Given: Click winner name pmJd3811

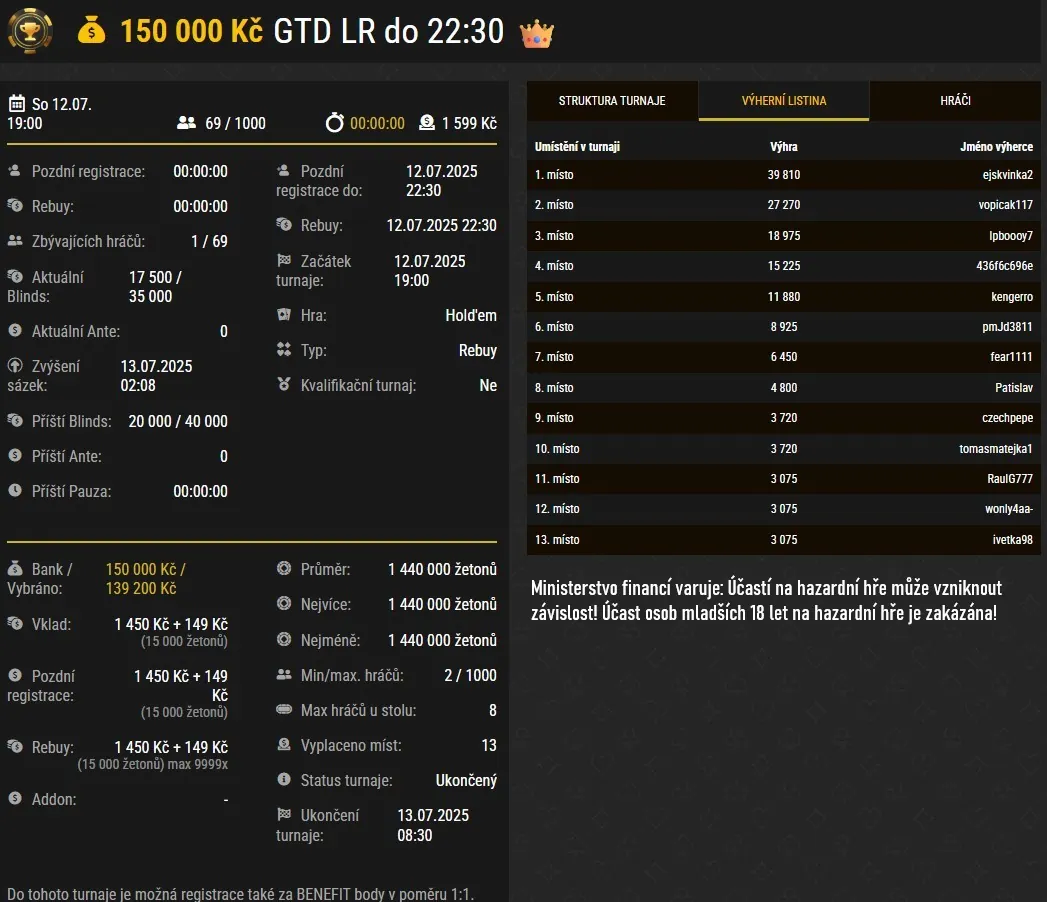Looking at the screenshot, I should (1008, 326).
